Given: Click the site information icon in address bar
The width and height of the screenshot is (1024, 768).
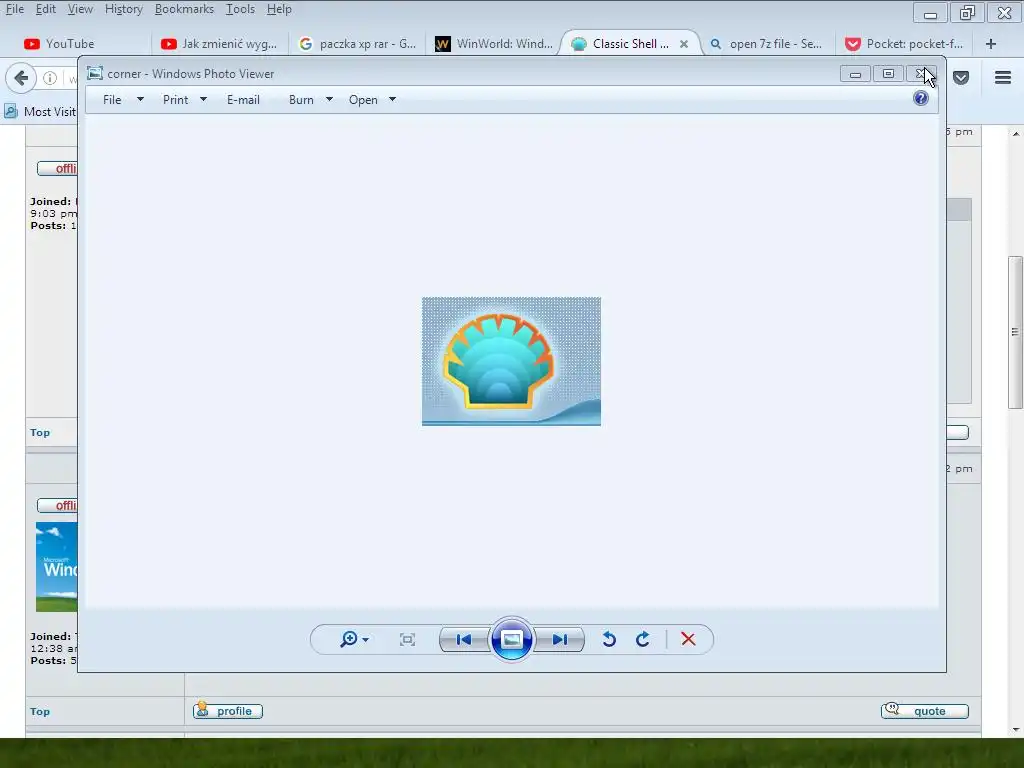Looking at the screenshot, I should [50, 78].
